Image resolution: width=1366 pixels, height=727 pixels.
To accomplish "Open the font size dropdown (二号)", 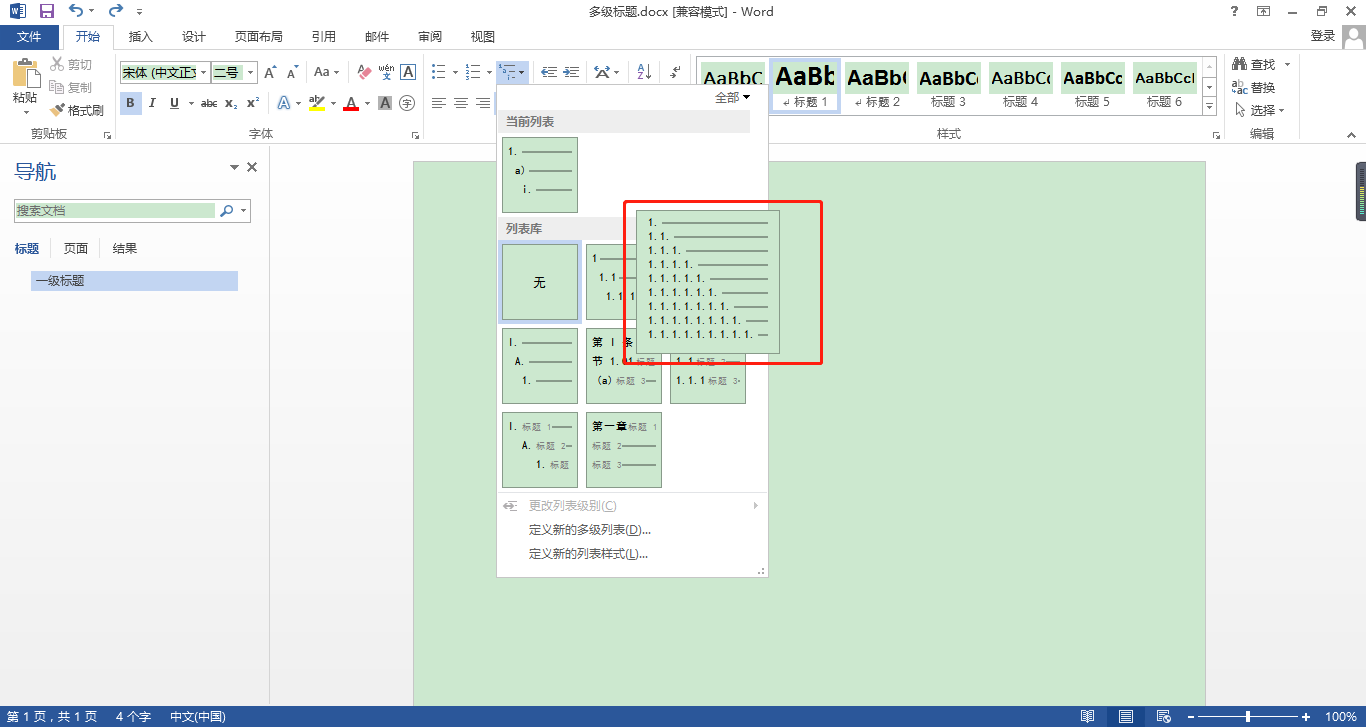I will pos(251,72).
